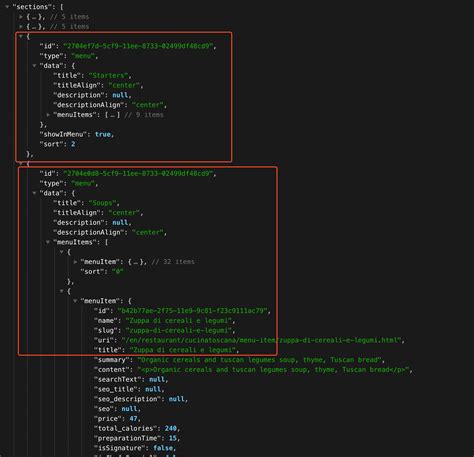The height and width of the screenshot is (457, 474).
Task: Click "descriptionAlign" line in Starters data
Action: click(x=110, y=105)
